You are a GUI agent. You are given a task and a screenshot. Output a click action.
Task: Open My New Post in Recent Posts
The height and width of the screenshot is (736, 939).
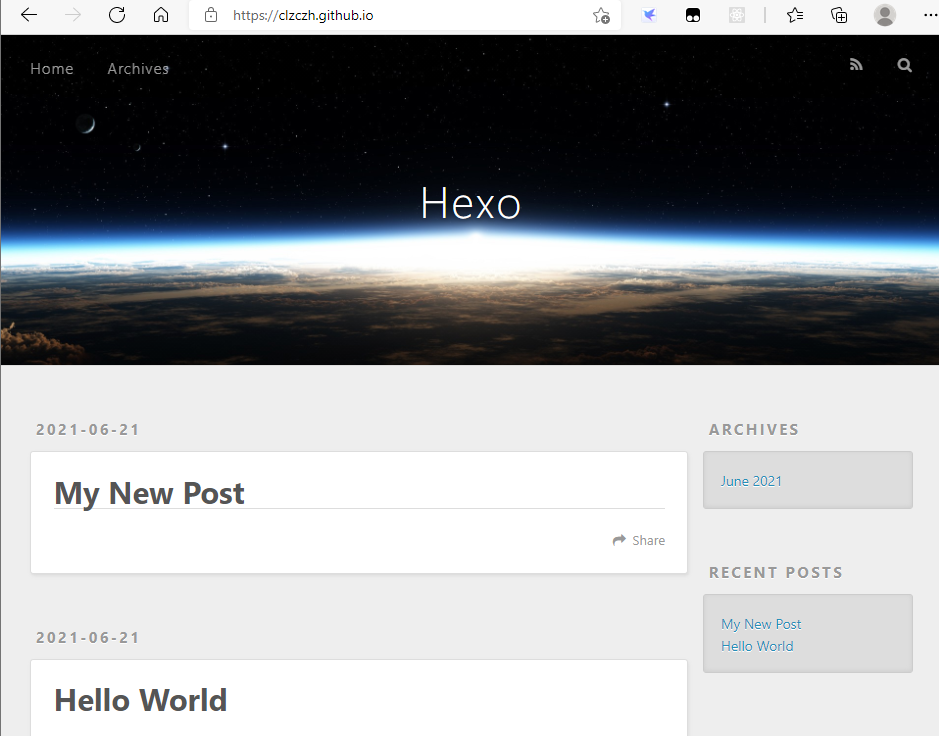coord(761,624)
